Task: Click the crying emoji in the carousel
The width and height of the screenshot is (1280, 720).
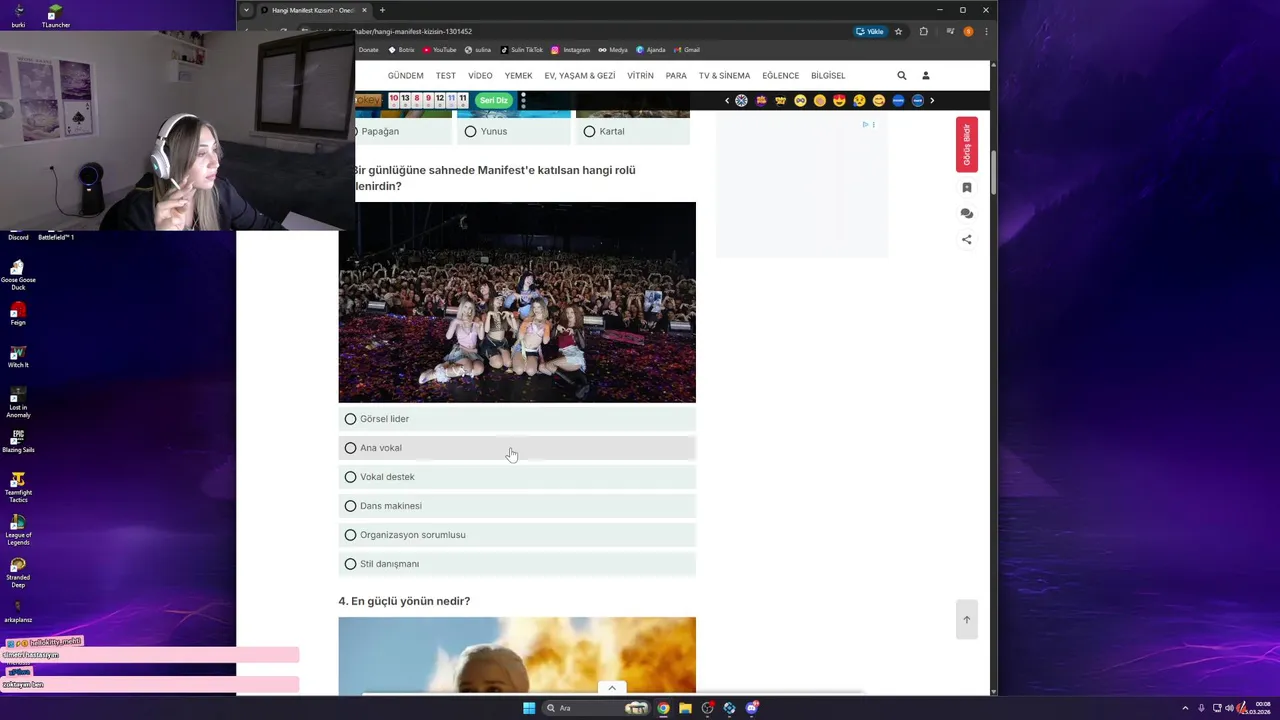Action: point(859,100)
